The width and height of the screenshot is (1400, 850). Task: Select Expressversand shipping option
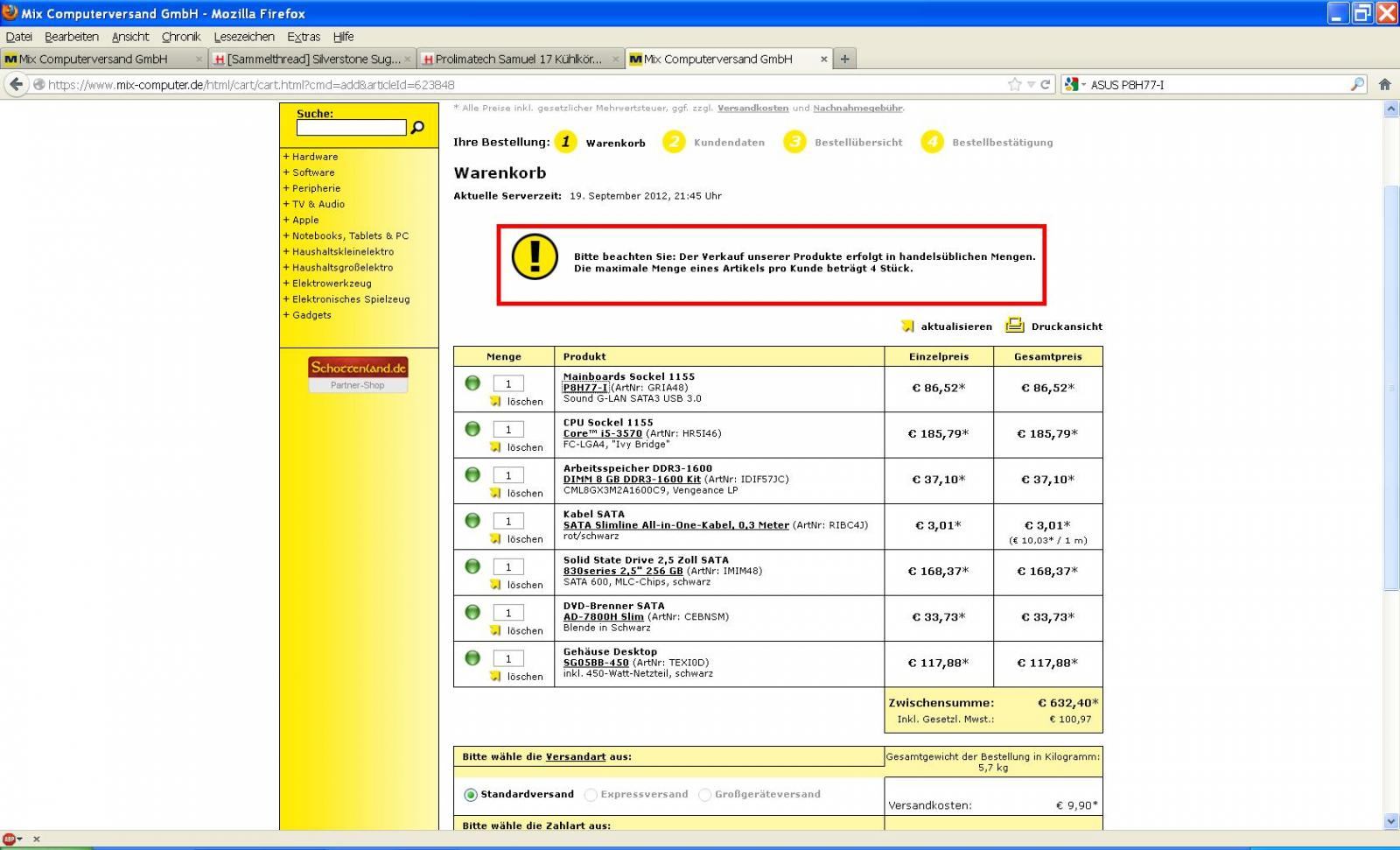pyautogui.click(x=591, y=795)
